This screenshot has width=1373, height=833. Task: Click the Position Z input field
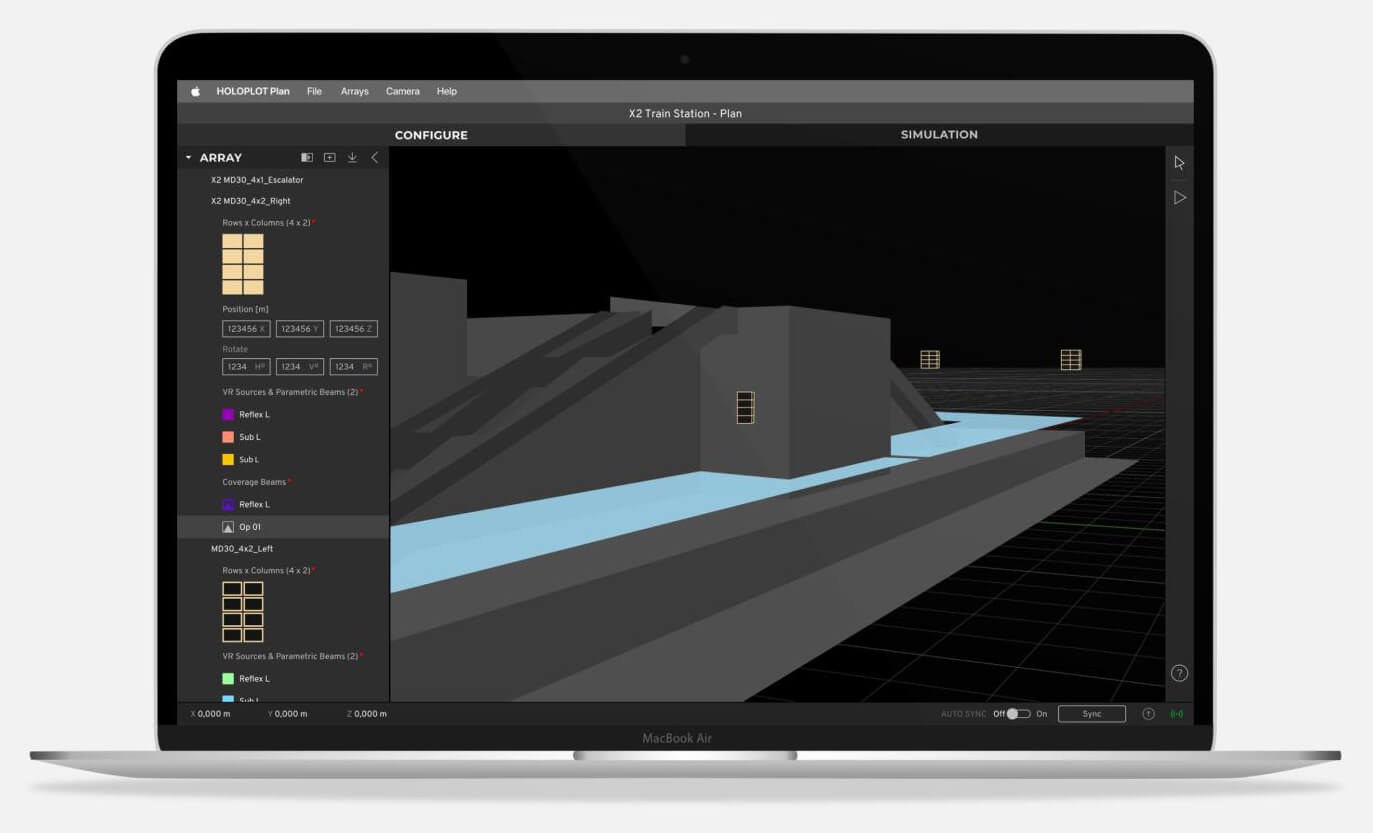pos(354,329)
